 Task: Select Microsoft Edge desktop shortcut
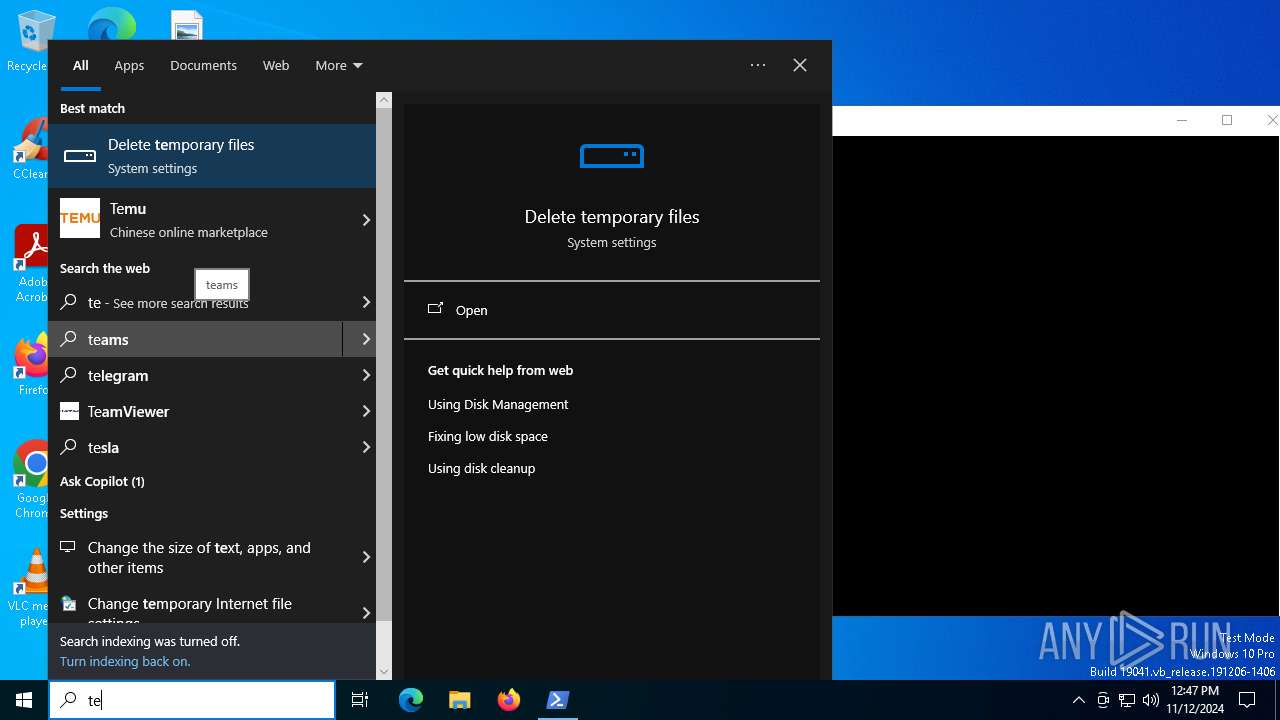pos(110,24)
